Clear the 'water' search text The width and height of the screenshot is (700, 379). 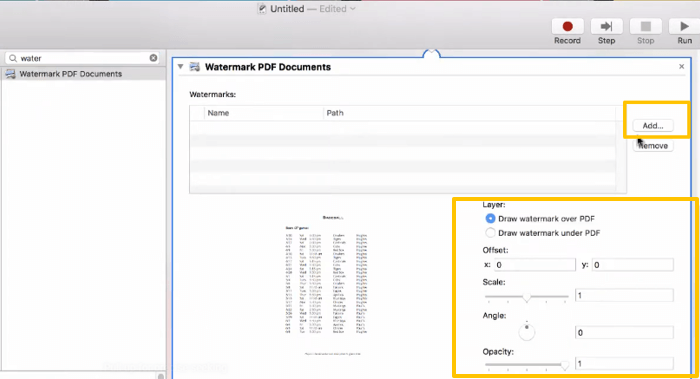tap(153, 58)
